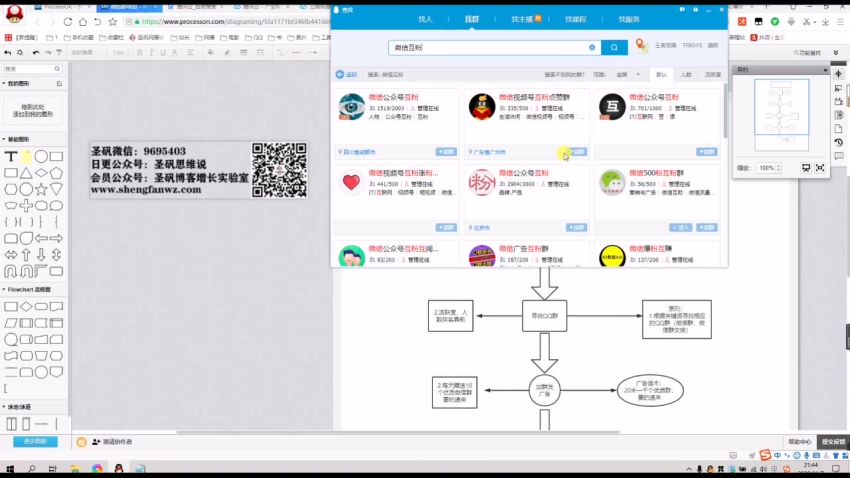Viewport: 850px width, 478px height.
Task: Go back to the file list arrow
Action: (7, 53)
